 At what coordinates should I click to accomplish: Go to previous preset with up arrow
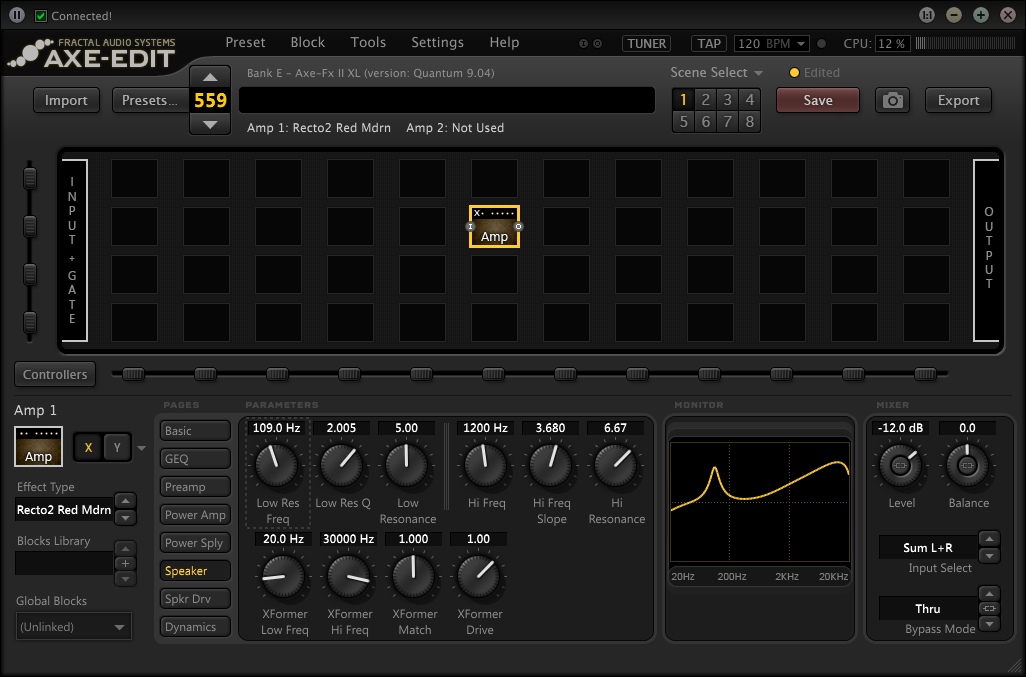click(210, 77)
